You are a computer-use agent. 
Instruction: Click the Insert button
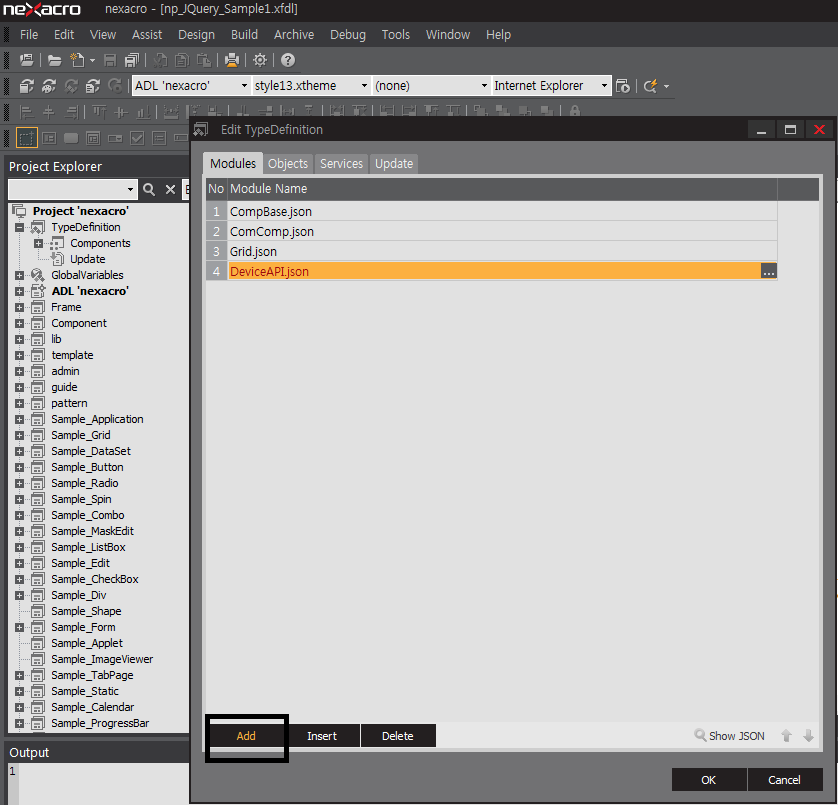(322, 736)
